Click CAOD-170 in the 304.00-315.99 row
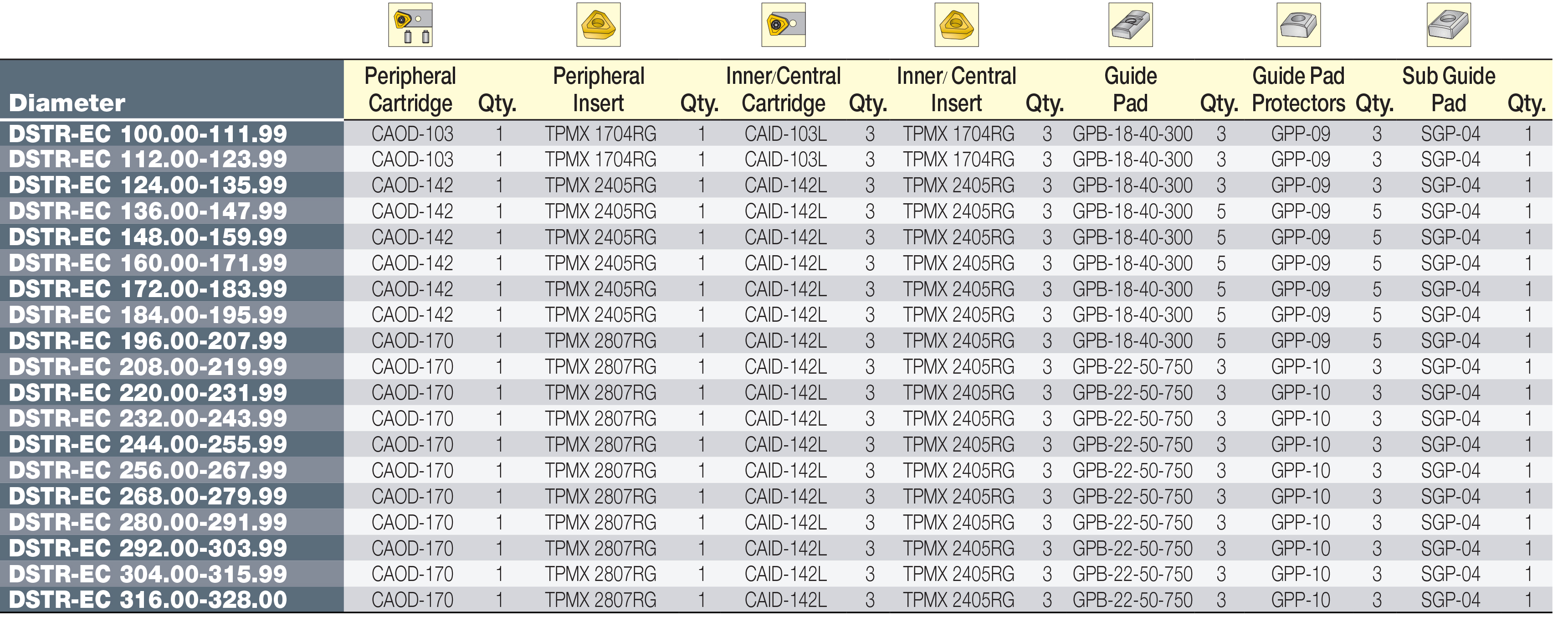This screenshot has height=622, width=1568. click(412, 575)
